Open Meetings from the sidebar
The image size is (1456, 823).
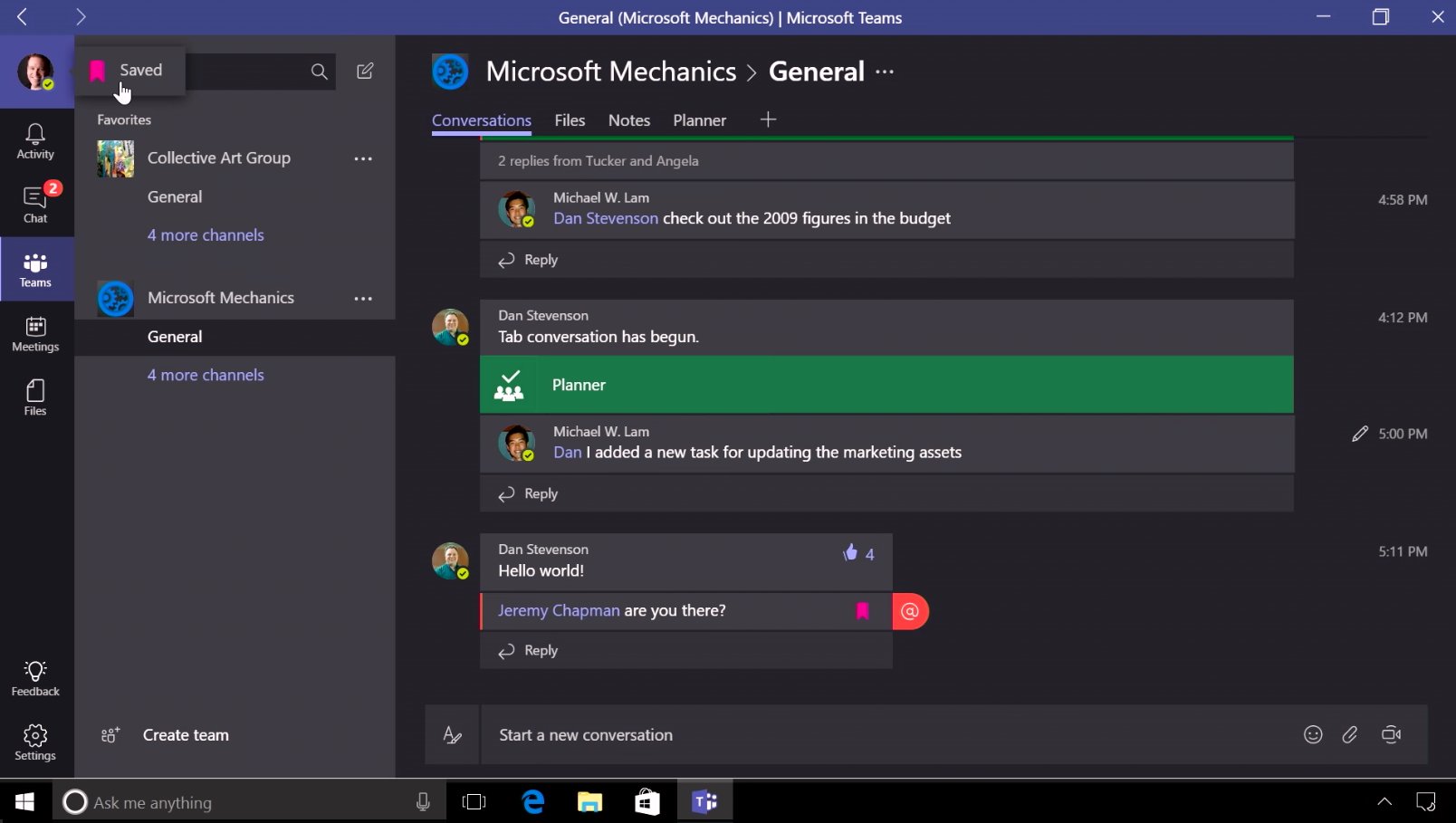tap(34, 334)
